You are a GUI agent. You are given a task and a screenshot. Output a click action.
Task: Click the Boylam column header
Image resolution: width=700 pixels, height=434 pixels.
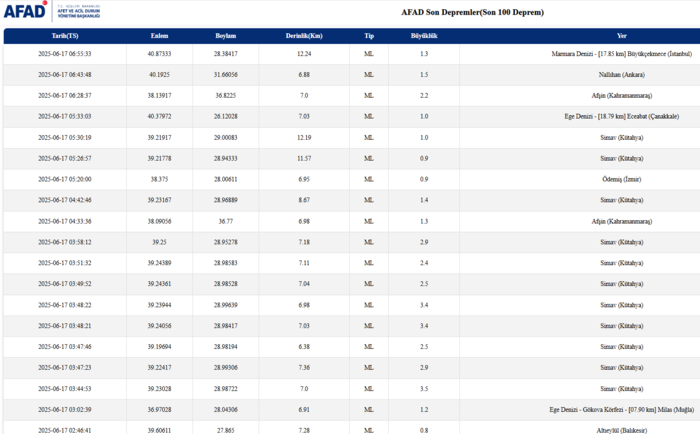click(225, 36)
